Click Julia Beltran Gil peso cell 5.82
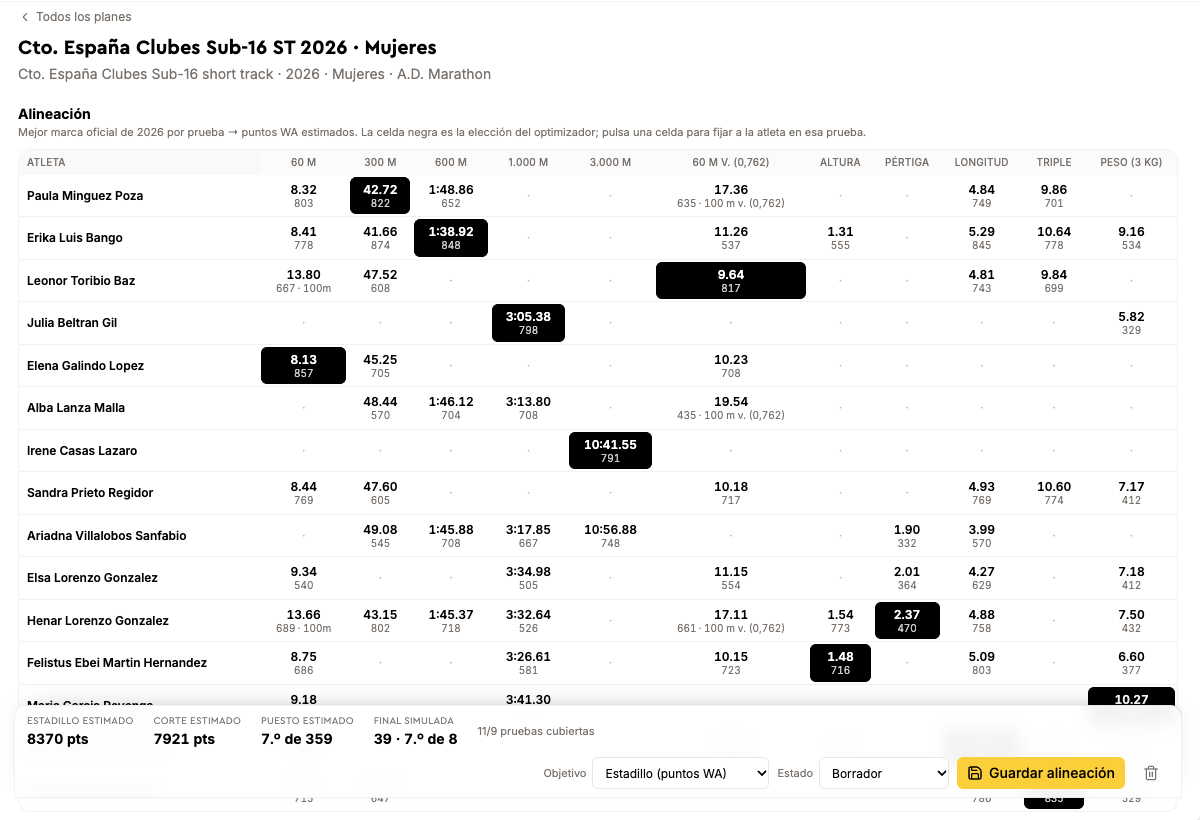The height and width of the screenshot is (820, 1200). (x=1132, y=323)
